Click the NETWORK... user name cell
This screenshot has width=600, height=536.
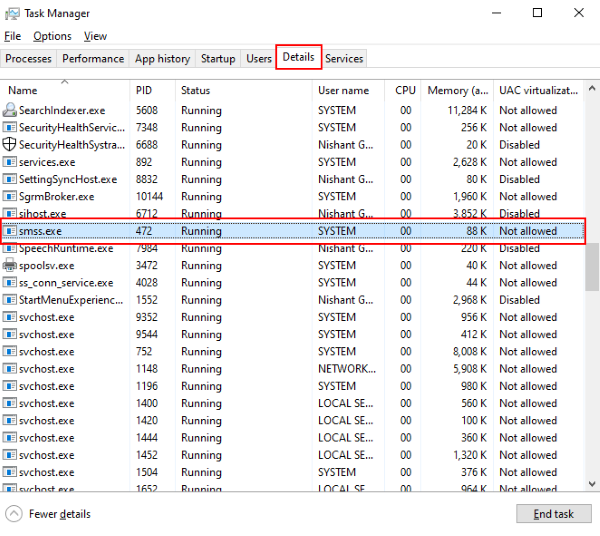[x=347, y=368]
